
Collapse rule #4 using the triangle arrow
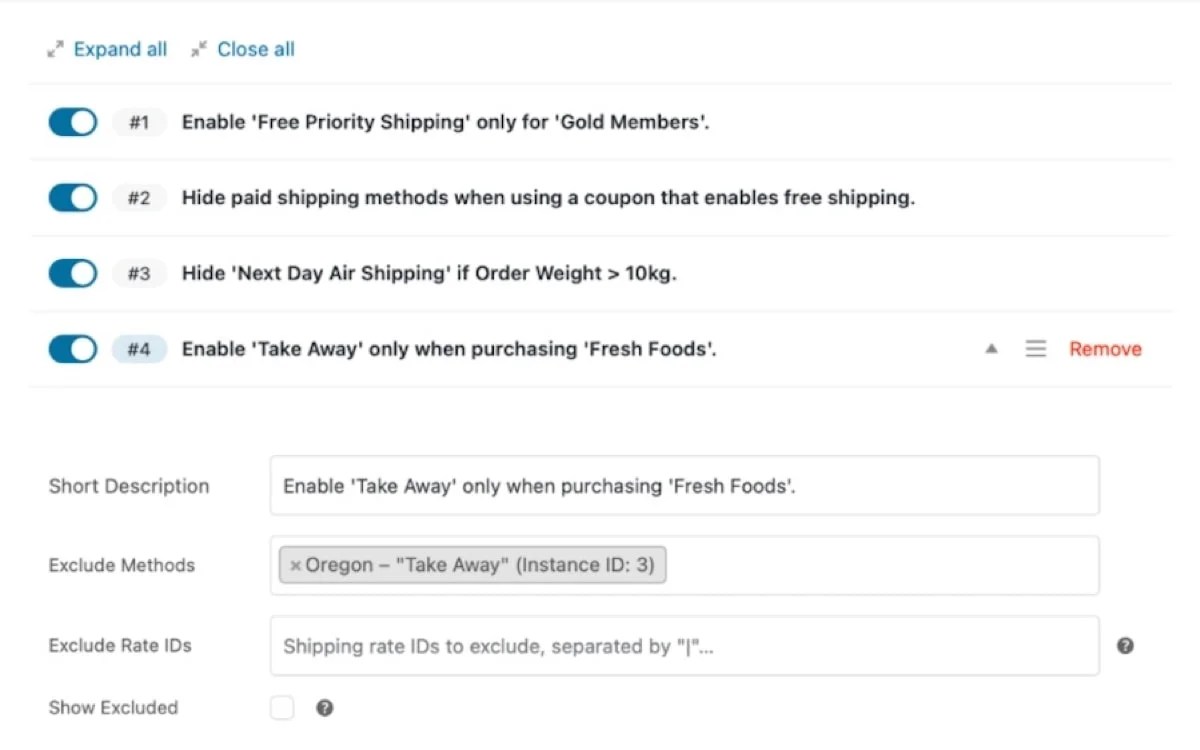pyautogui.click(x=991, y=348)
